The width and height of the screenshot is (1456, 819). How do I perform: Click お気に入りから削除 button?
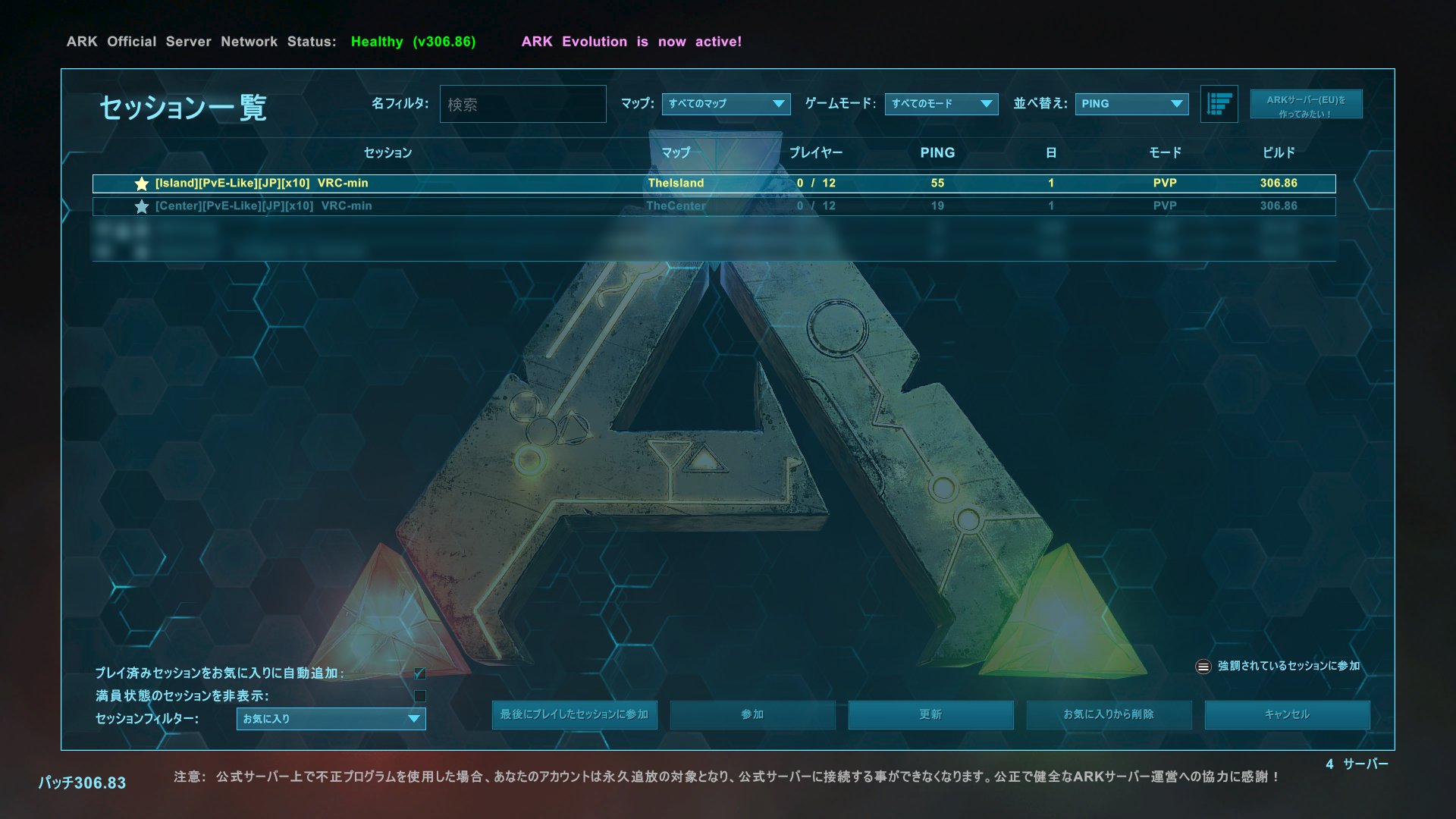[x=1109, y=715]
